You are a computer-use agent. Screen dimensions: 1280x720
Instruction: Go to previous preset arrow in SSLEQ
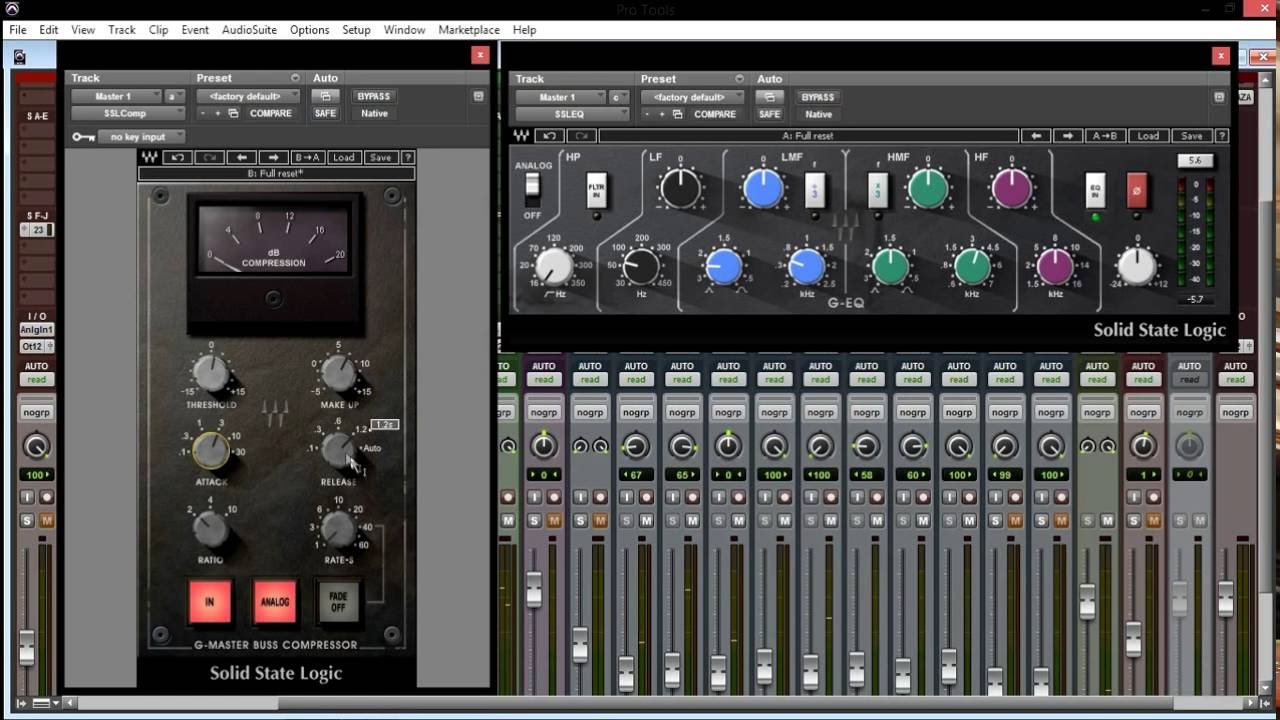1037,136
